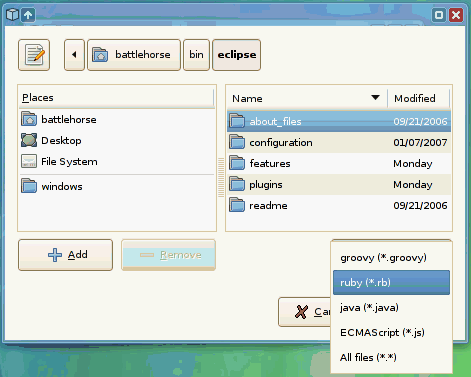Select the plugins folder row
Image resolution: width=471 pixels, height=377 pixels.
click(339, 184)
